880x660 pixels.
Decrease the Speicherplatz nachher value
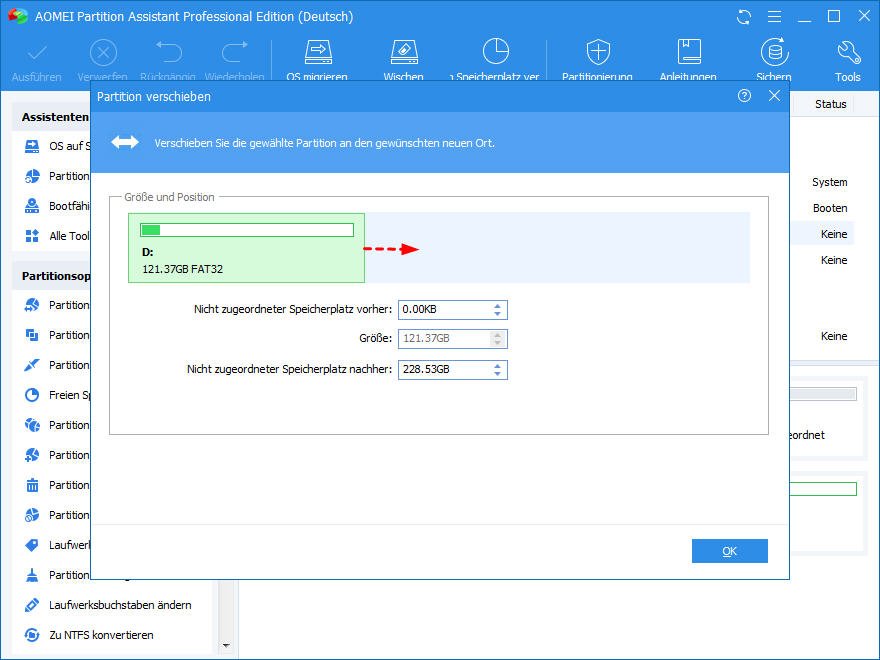pyautogui.click(x=497, y=374)
